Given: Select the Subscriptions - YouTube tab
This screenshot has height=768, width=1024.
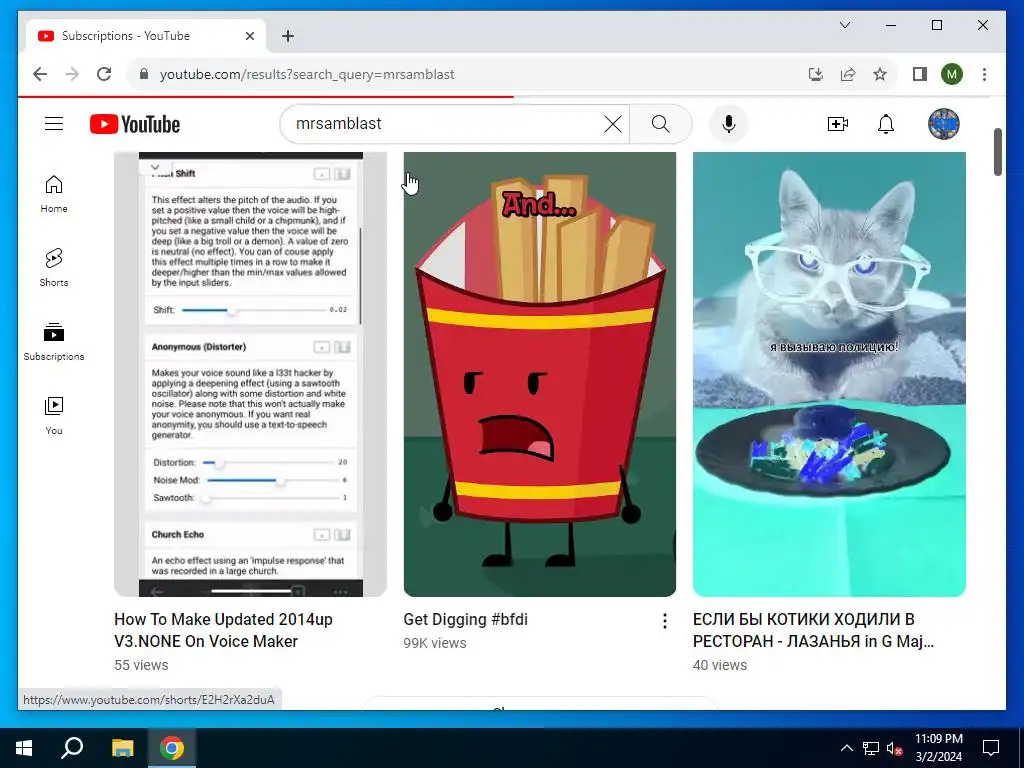Looking at the screenshot, I should click(146, 36).
